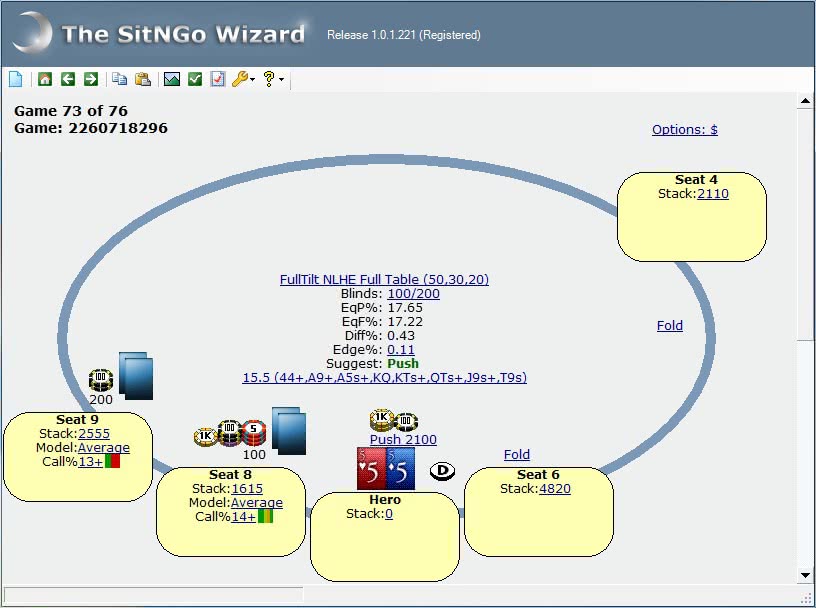Screen dimensions: 816x608
Task: Click the SitNGo Wizard moon logo
Action: [x=32, y=33]
